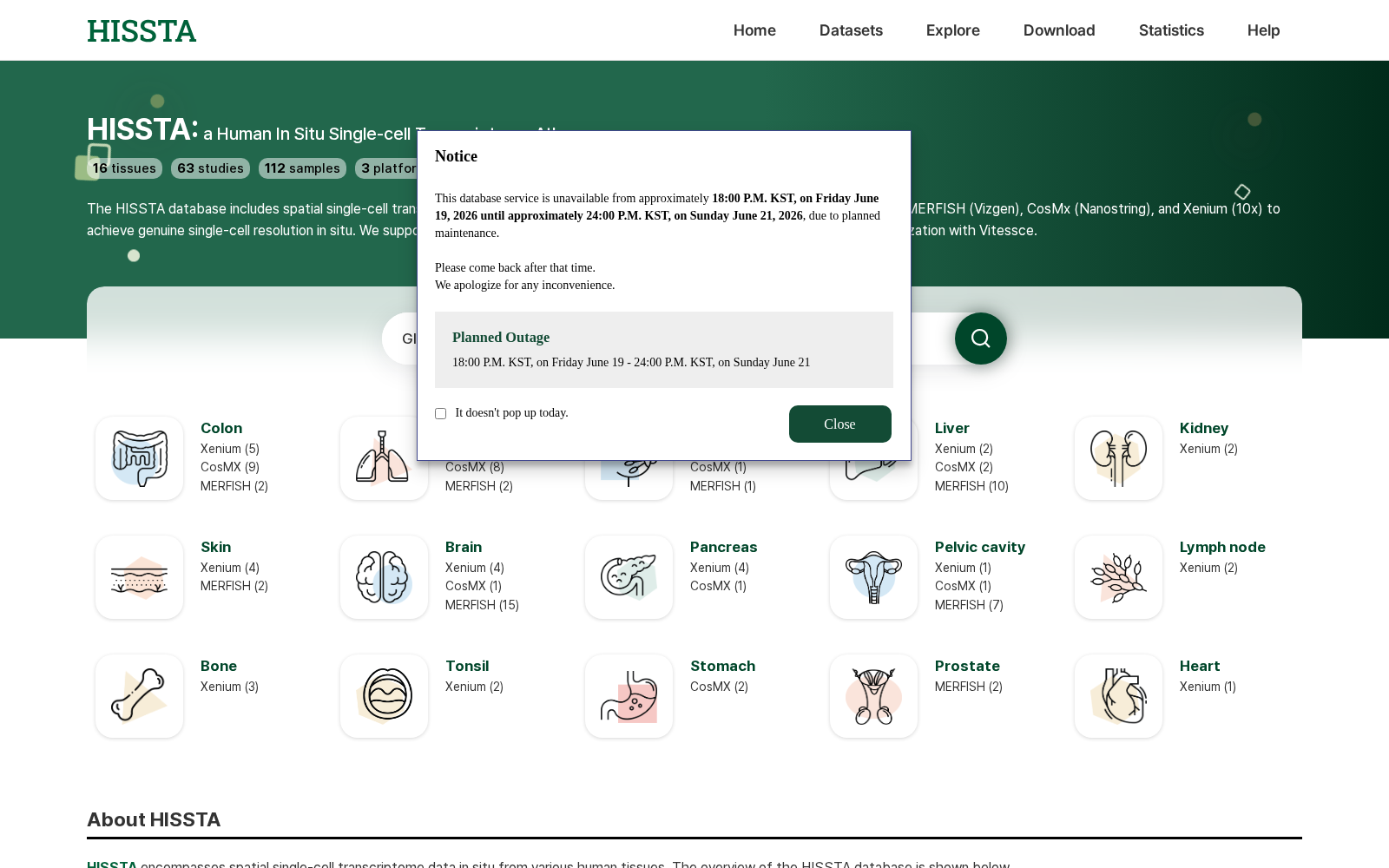Viewport: 1389px width, 868px height.
Task: Close the maintenance Notice popup
Action: (x=840, y=424)
